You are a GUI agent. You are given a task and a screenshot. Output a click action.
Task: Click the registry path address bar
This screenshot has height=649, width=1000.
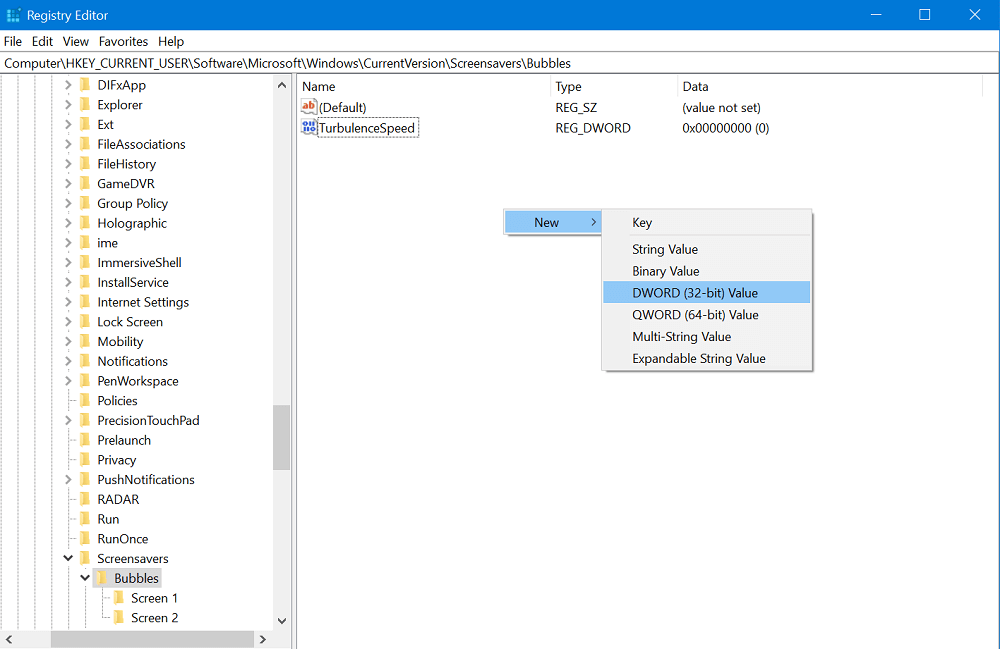[499, 63]
